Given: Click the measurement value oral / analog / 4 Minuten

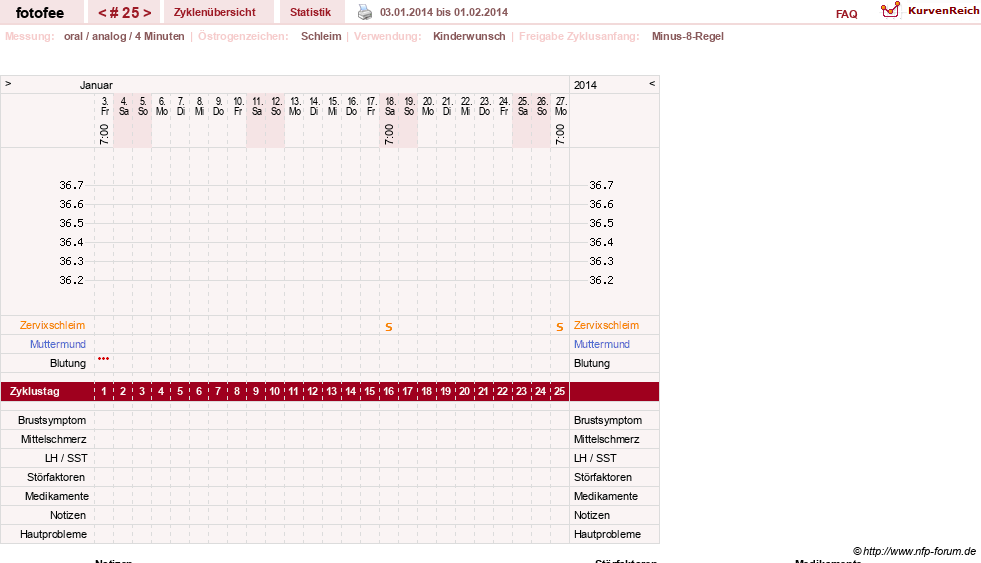Looking at the screenshot, I should pos(124,36).
